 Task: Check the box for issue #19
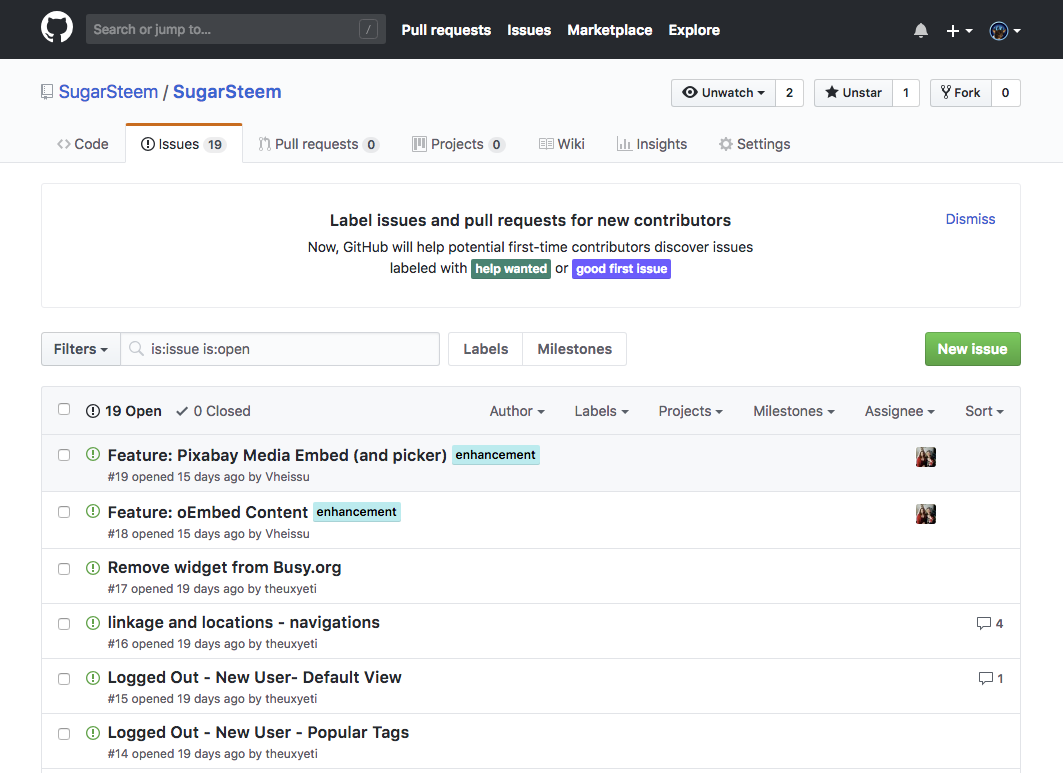(x=64, y=455)
